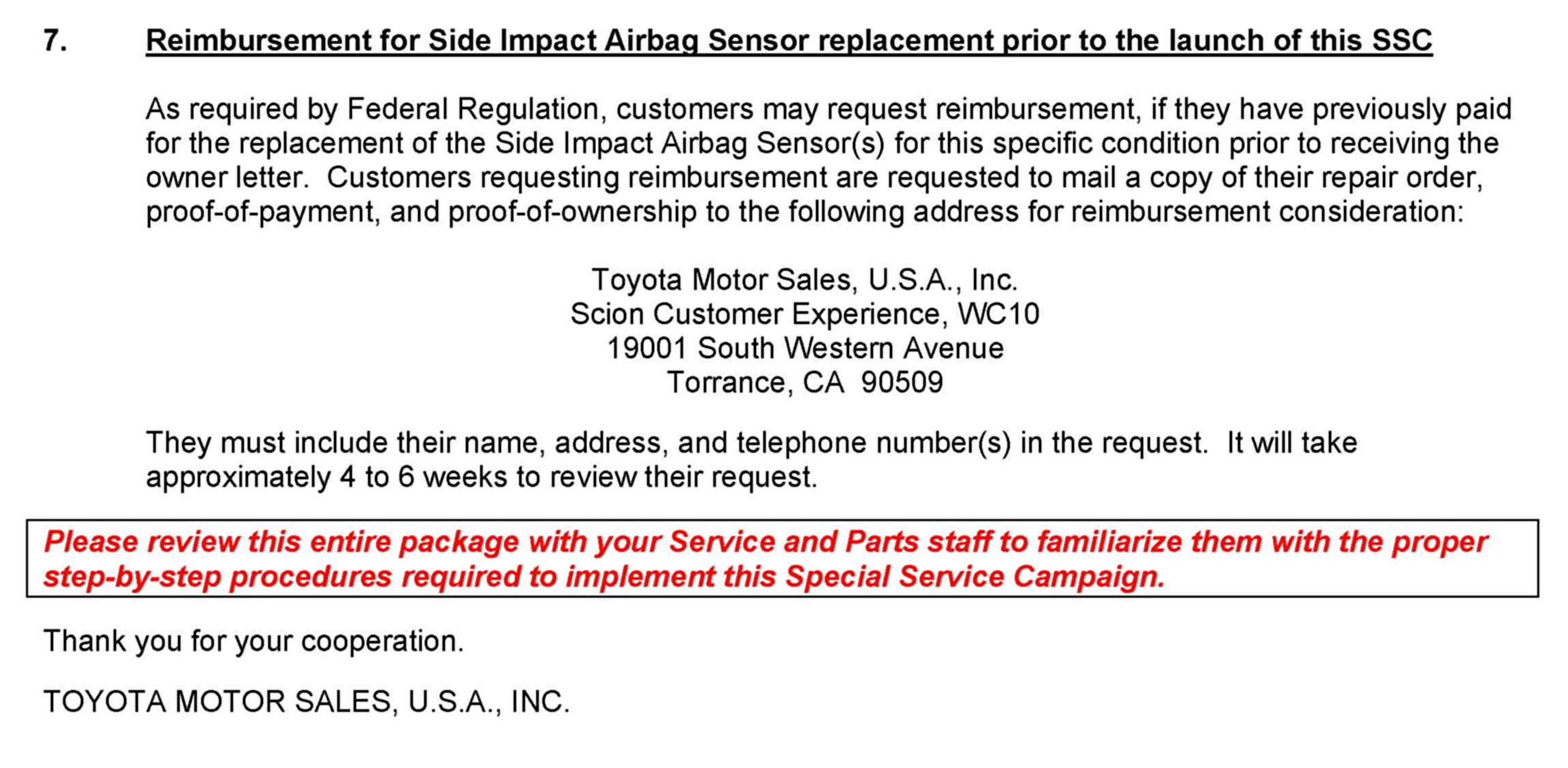Click the section number 7 marker
The height and width of the screenshot is (768, 1568).
(55, 41)
